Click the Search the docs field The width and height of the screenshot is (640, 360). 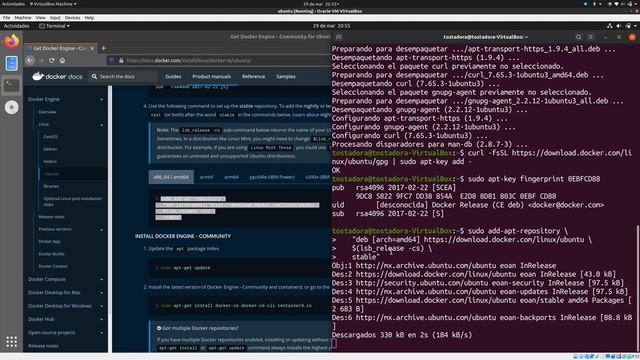pos(122,76)
